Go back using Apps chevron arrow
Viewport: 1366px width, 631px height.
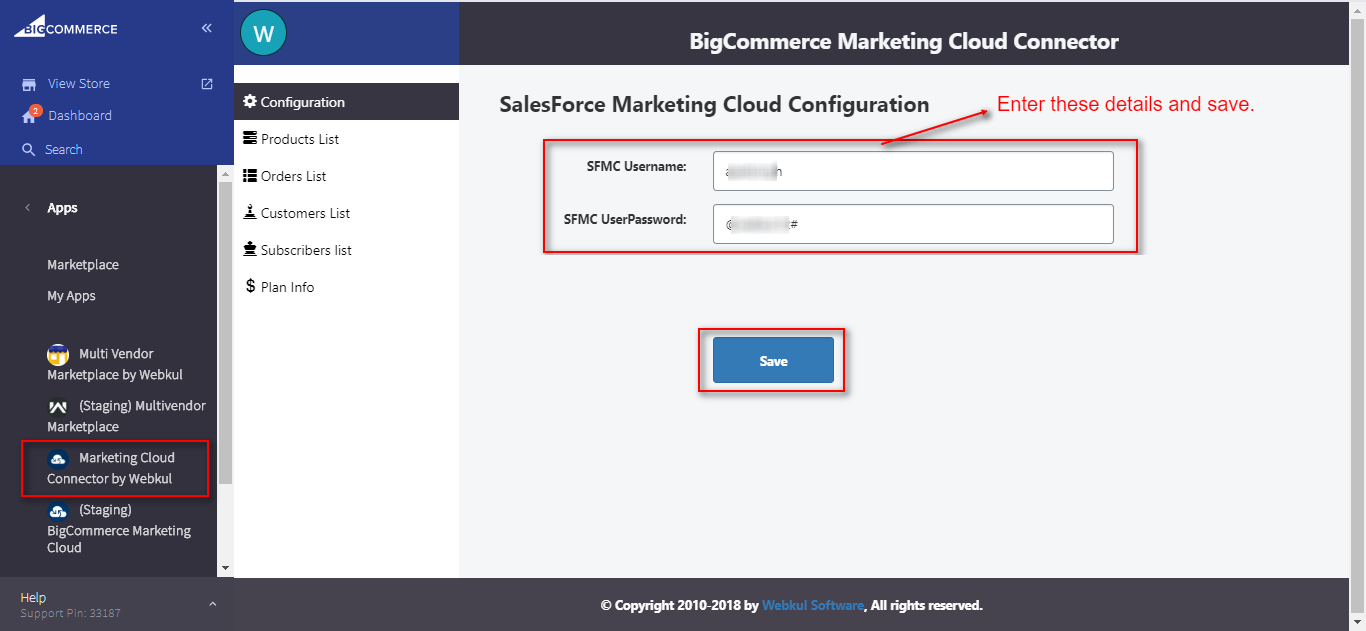click(26, 208)
